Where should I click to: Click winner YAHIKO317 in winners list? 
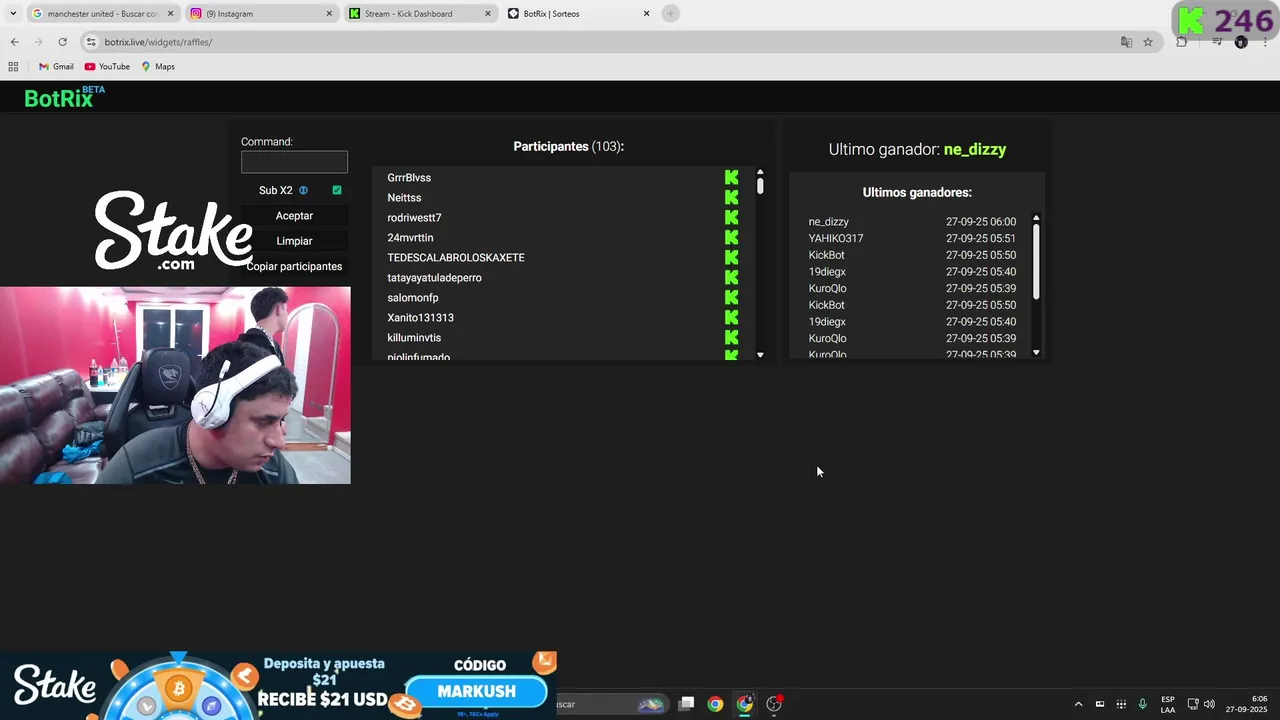coord(836,238)
